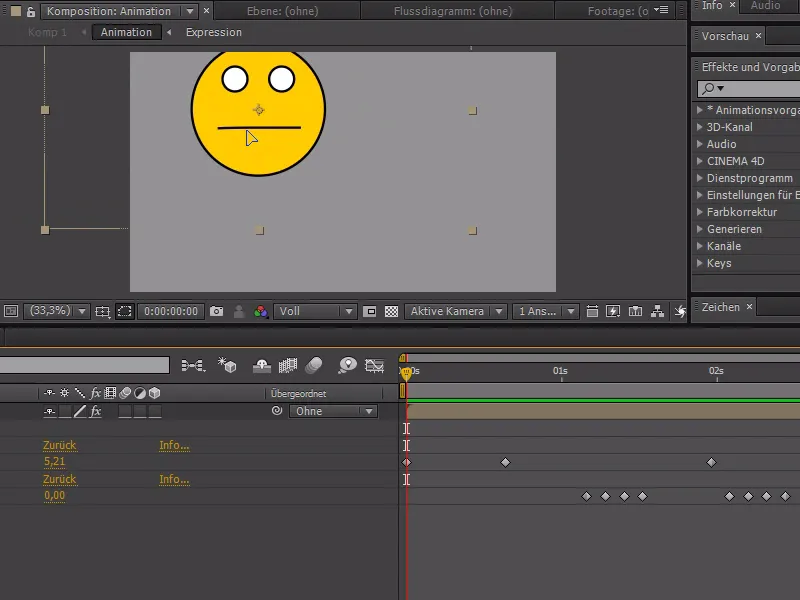The width and height of the screenshot is (800, 600).
Task: Toggle the Hide Shy Layers icon
Action: 262,365
